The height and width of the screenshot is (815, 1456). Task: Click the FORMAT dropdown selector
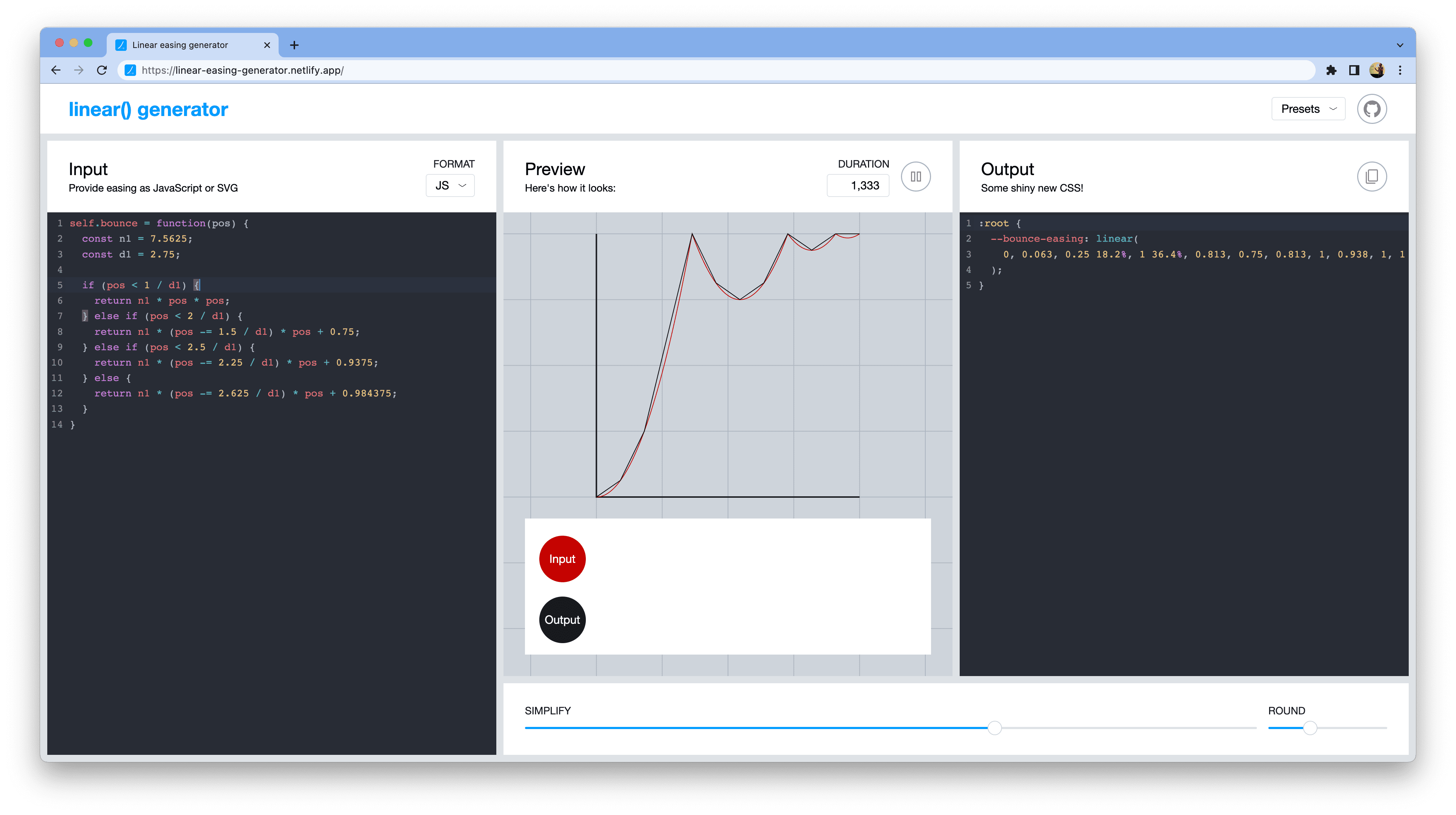[x=452, y=184]
